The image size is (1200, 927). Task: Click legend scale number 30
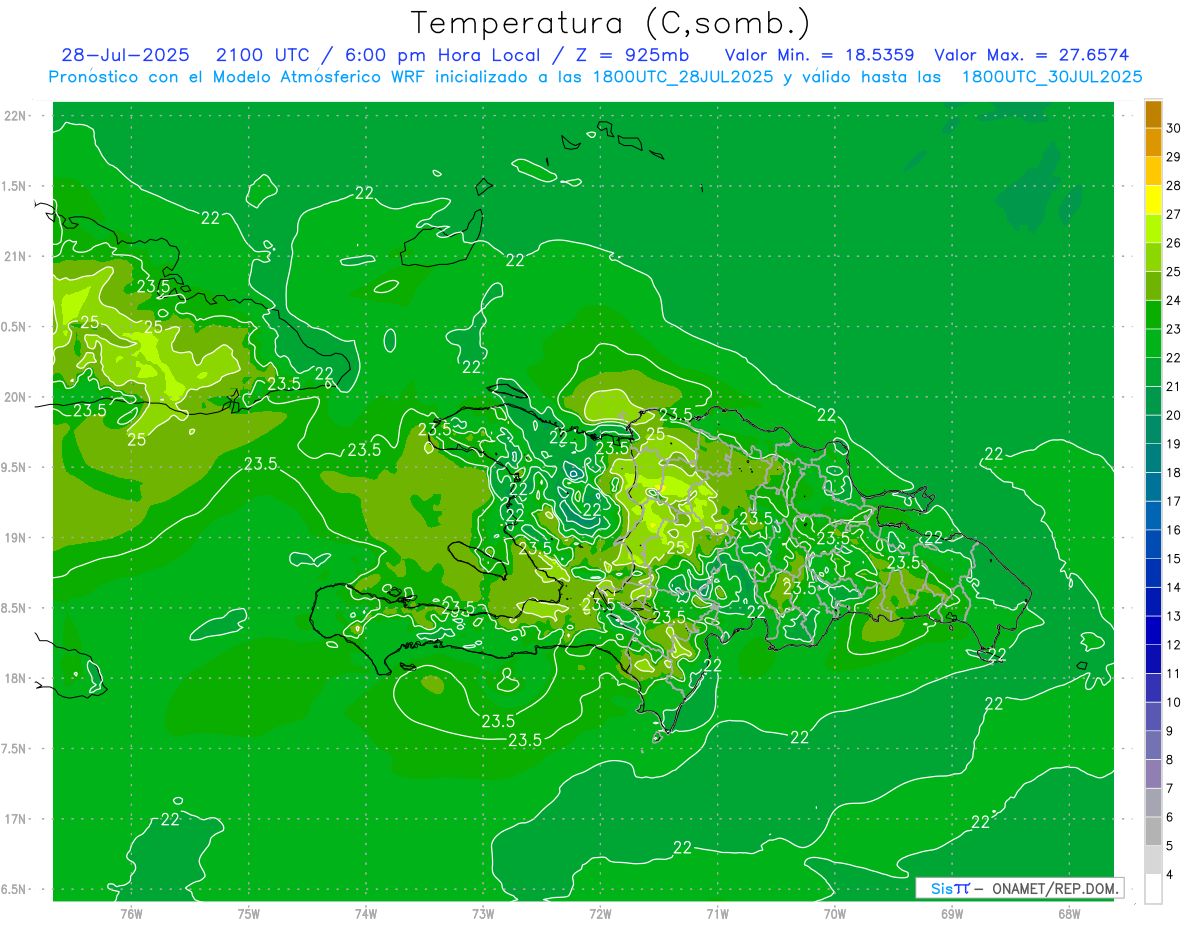tap(1174, 128)
